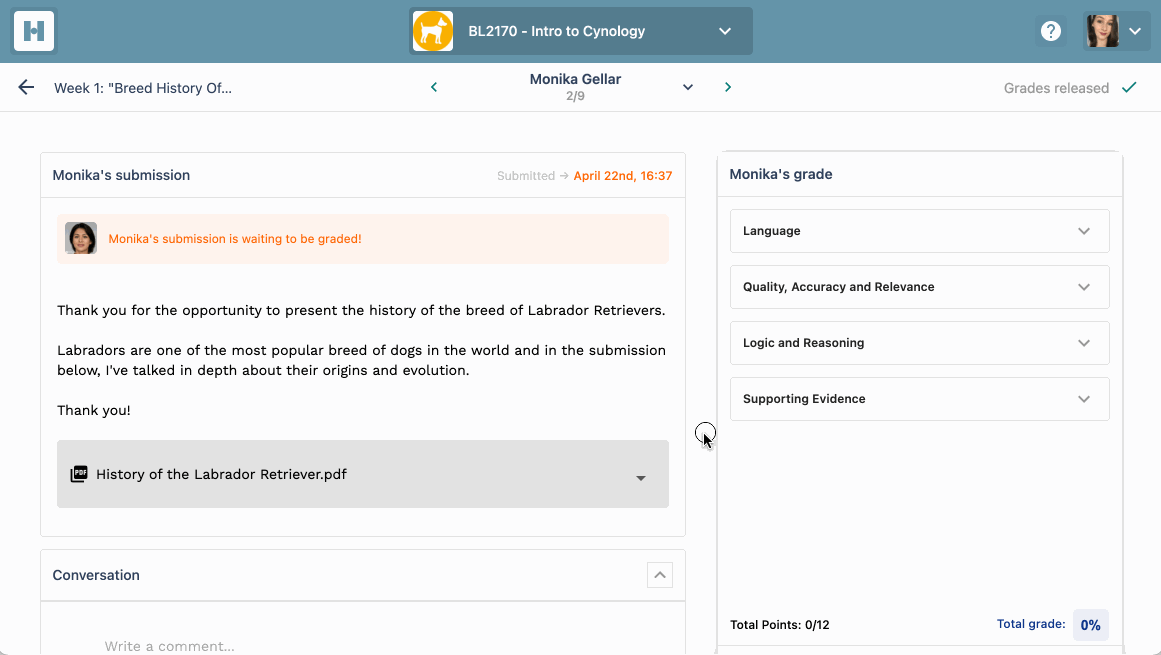Click the Grades released checkmark

[1129, 87]
